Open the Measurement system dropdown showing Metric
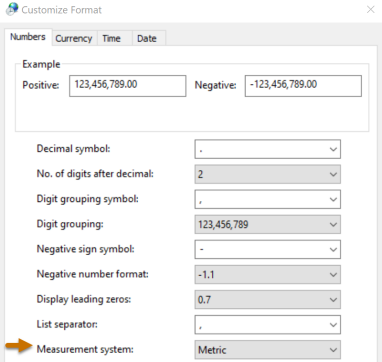 tap(267, 350)
